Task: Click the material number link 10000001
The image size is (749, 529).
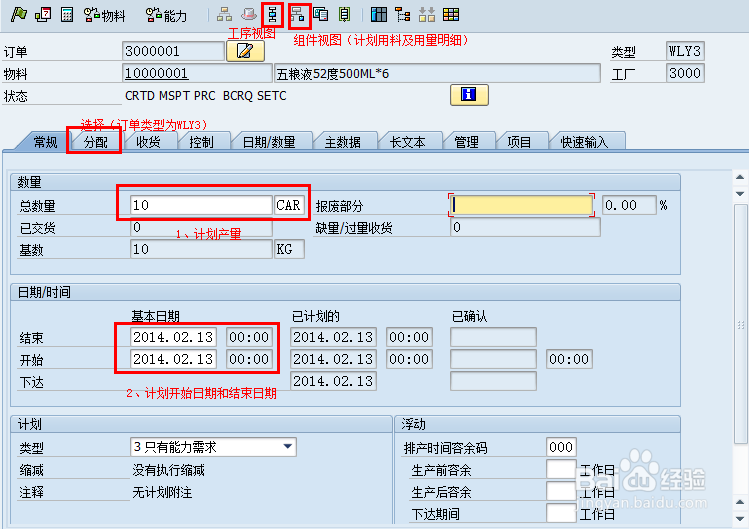Action: click(156, 73)
